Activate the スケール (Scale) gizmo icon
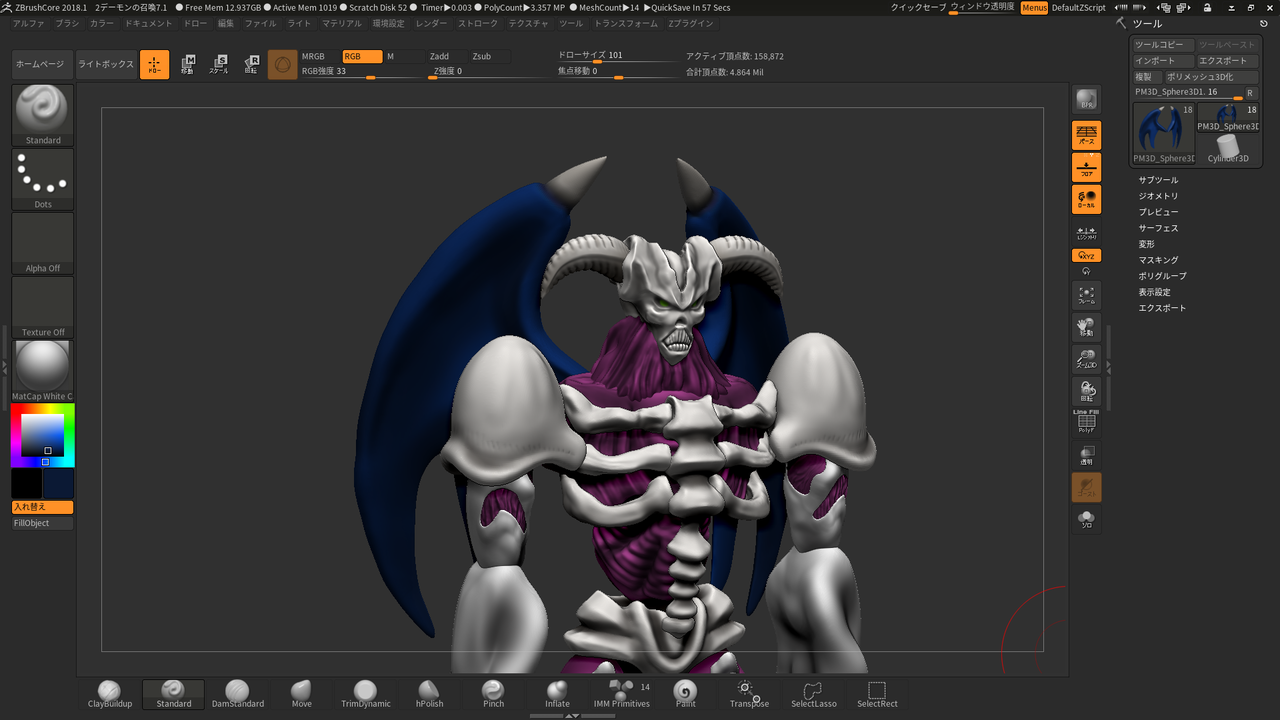The height and width of the screenshot is (720, 1280). 219,65
